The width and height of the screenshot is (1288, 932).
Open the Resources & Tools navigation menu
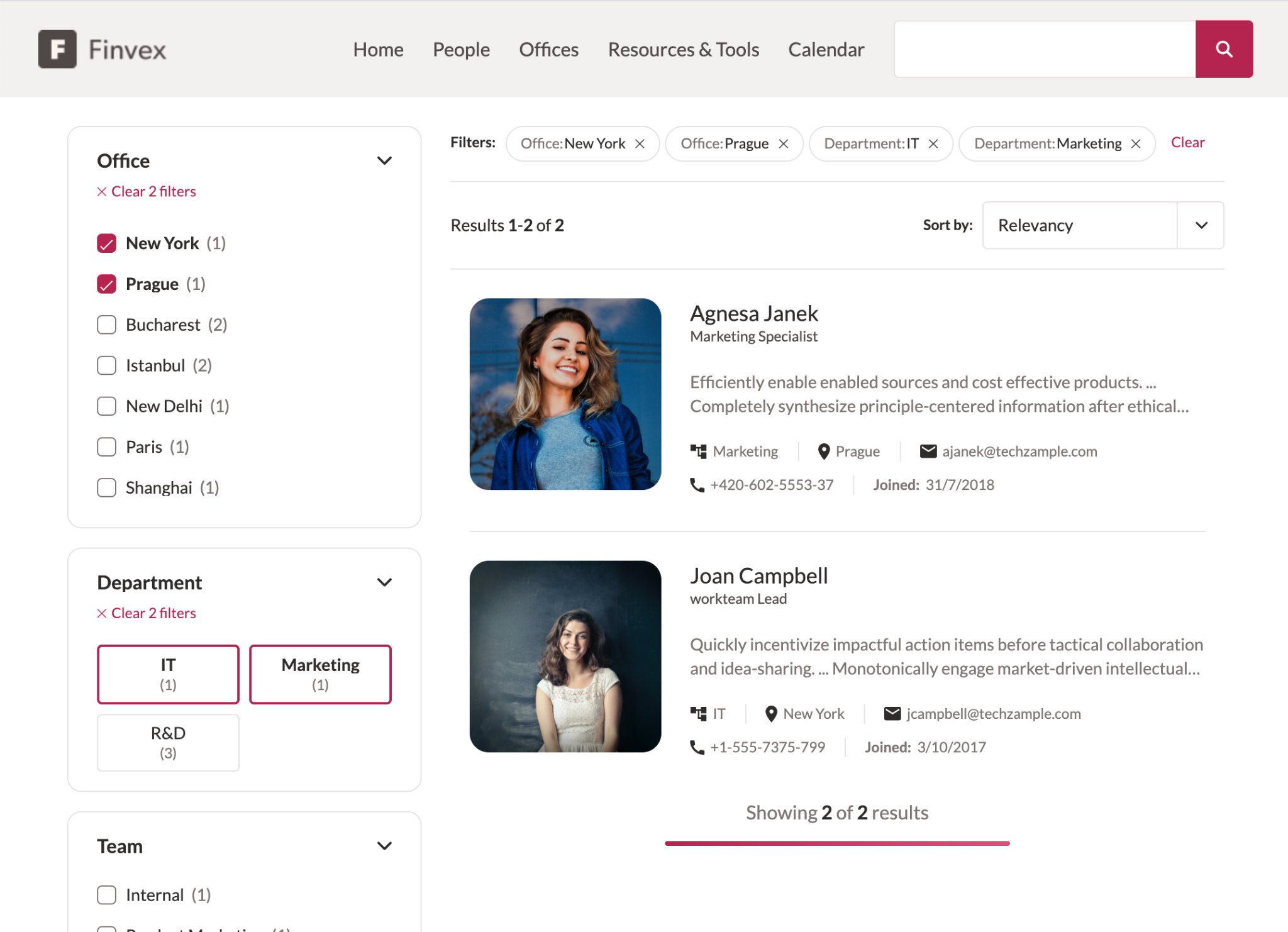(x=684, y=48)
